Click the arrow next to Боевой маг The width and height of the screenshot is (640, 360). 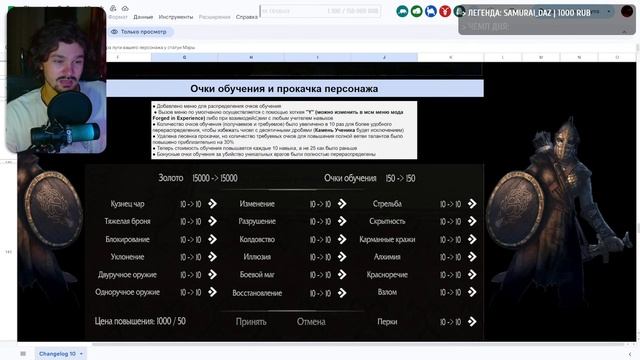[342, 275]
